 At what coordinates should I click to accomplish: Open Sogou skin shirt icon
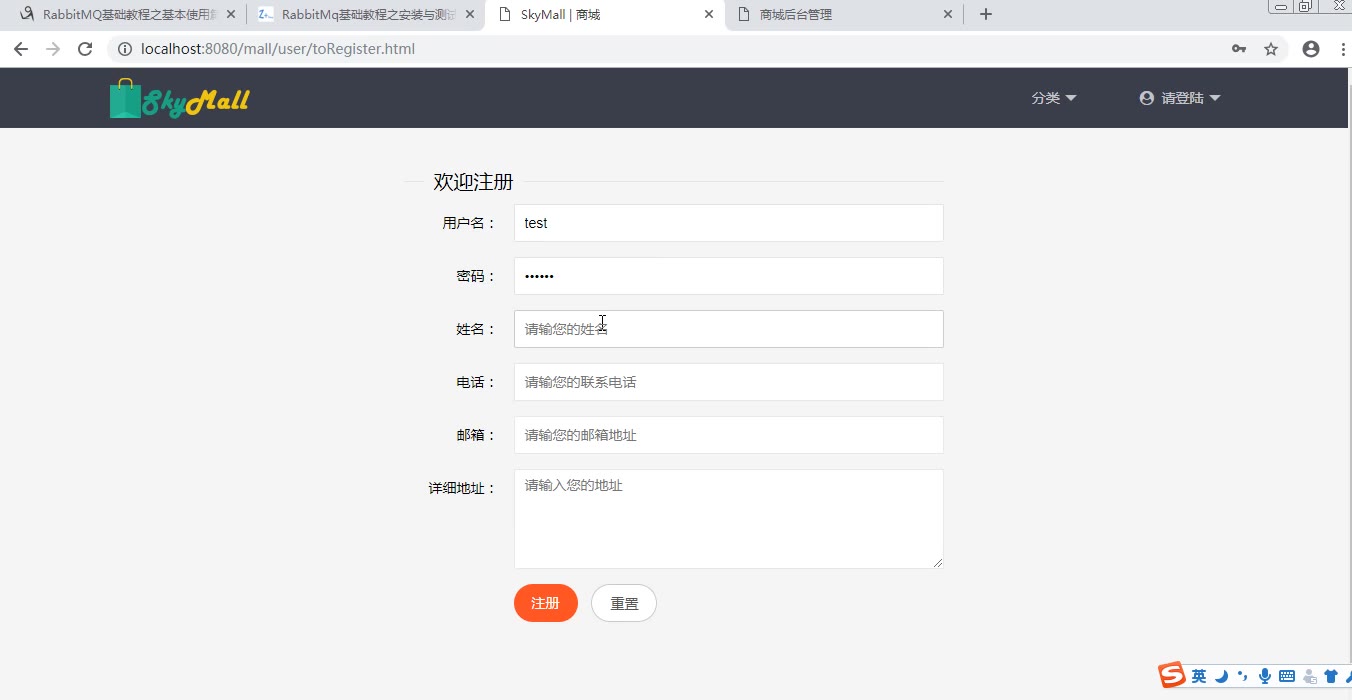(x=1331, y=677)
